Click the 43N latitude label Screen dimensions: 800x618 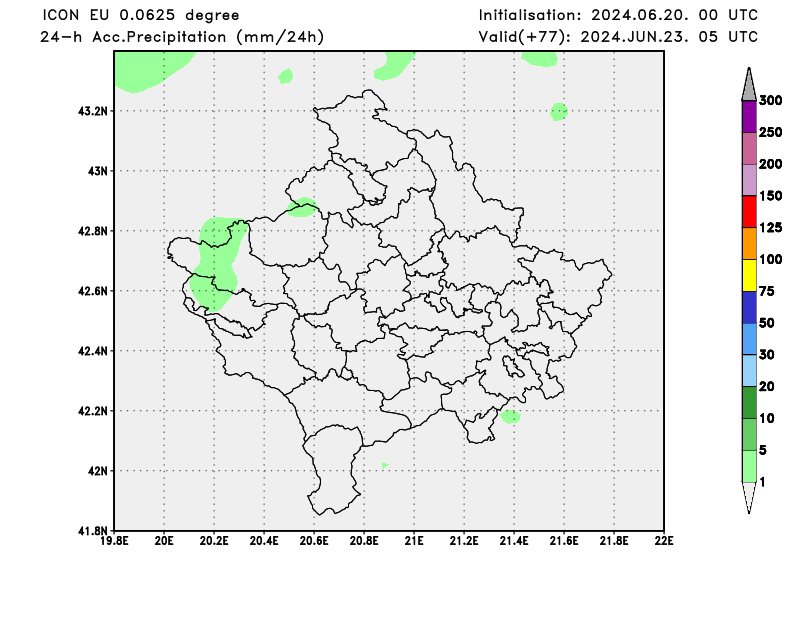[98, 171]
